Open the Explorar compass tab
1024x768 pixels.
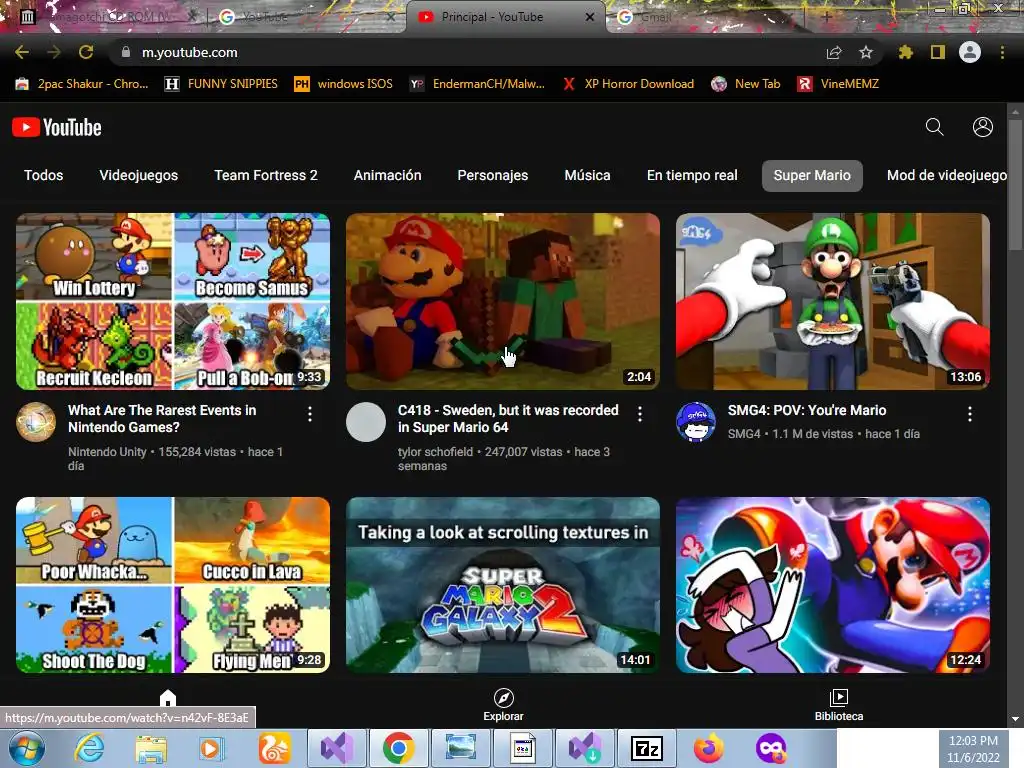(x=503, y=705)
